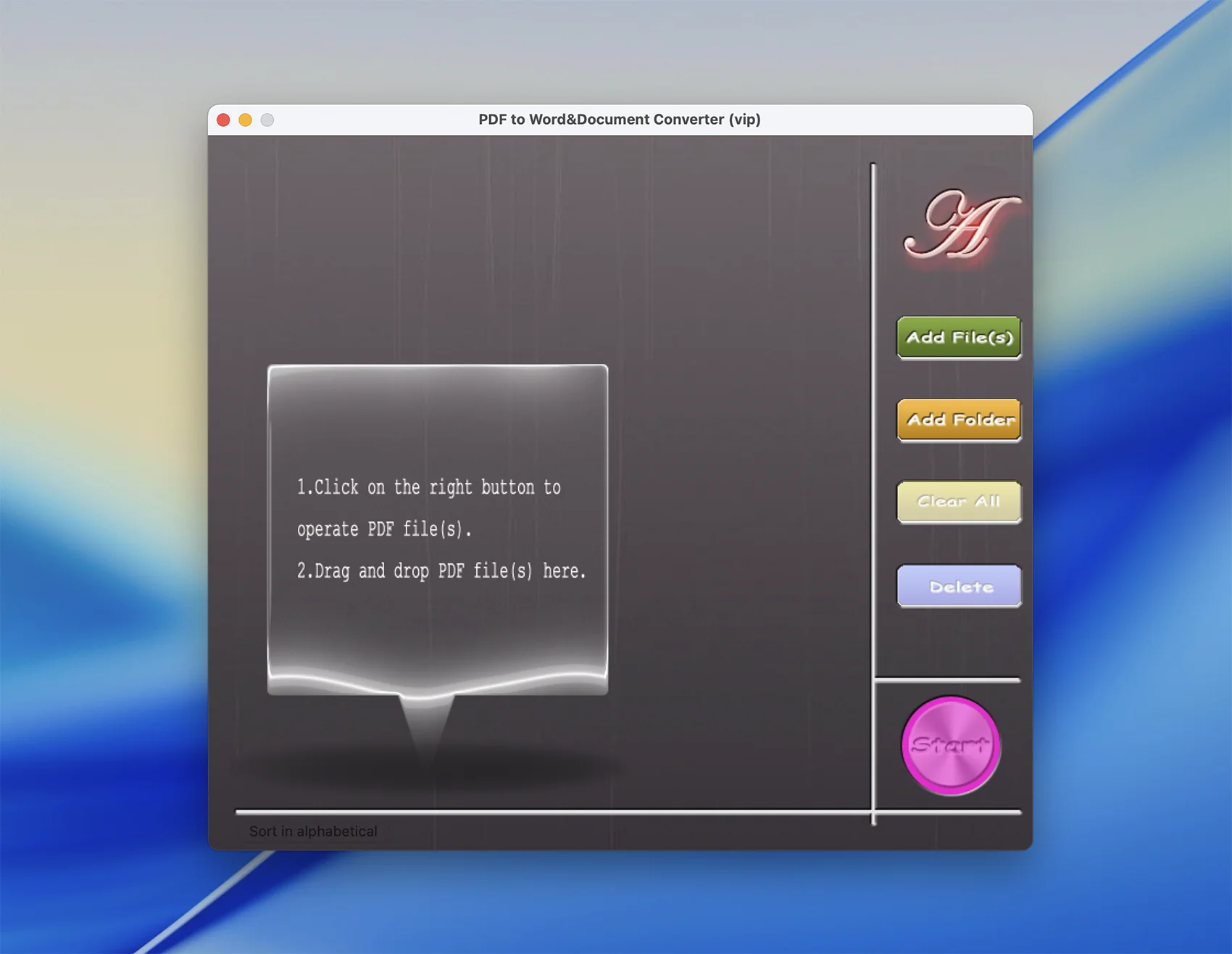Close the PDF converter window
Image resolution: width=1232 pixels, height=954 pixels.
[223, 120]
